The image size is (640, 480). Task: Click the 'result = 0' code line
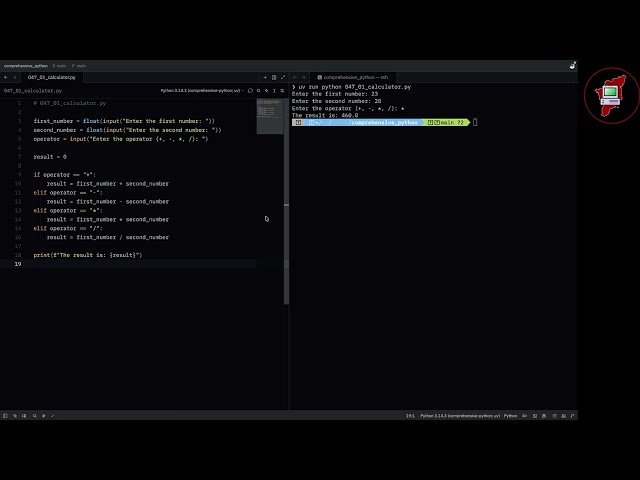[50, 157]
